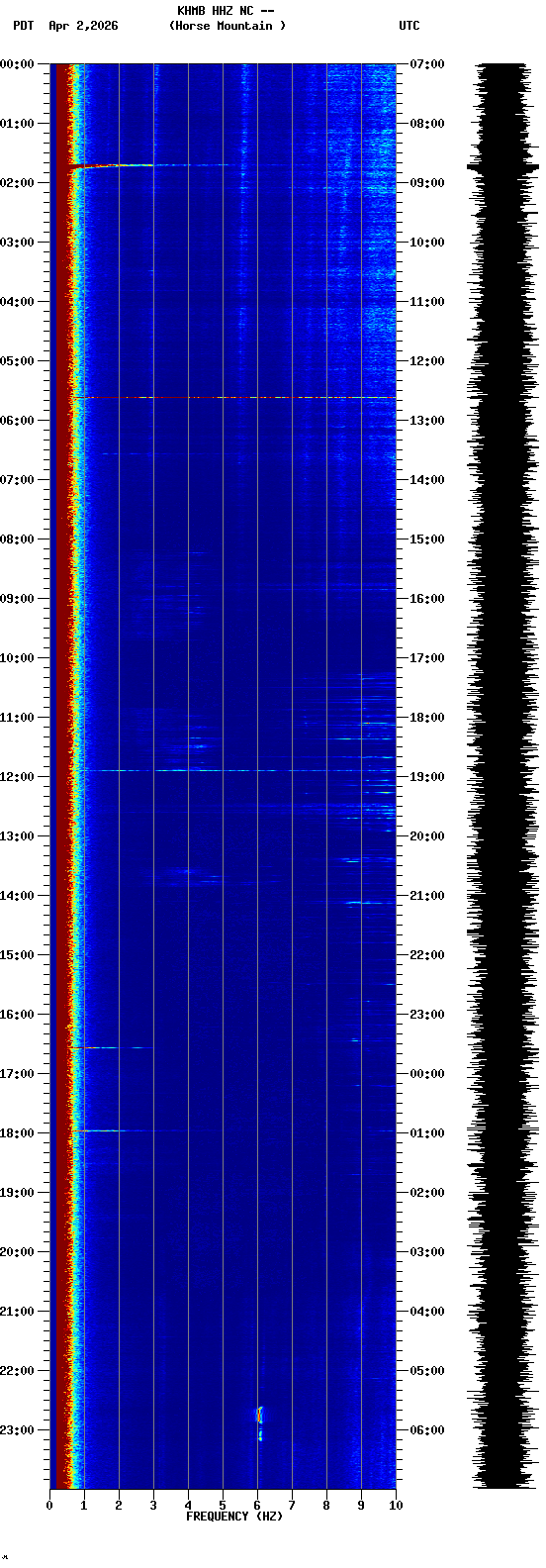The width and height of the screenshot is (546, 1568).
Task: Select the 06:00 label on PDT axis
Action: click(x=17, y=421)
